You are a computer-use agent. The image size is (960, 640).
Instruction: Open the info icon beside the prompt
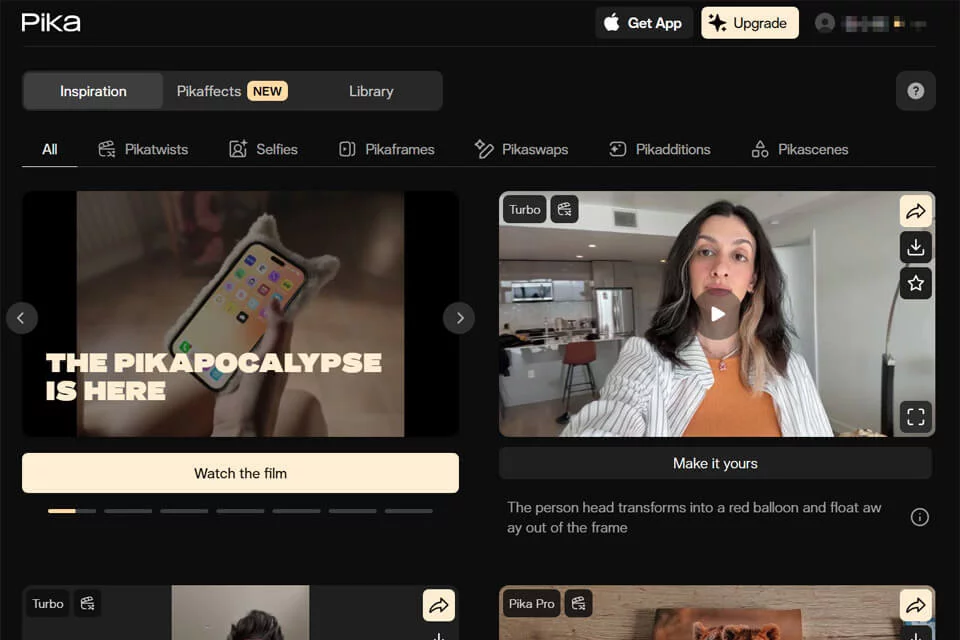point(919,518)
